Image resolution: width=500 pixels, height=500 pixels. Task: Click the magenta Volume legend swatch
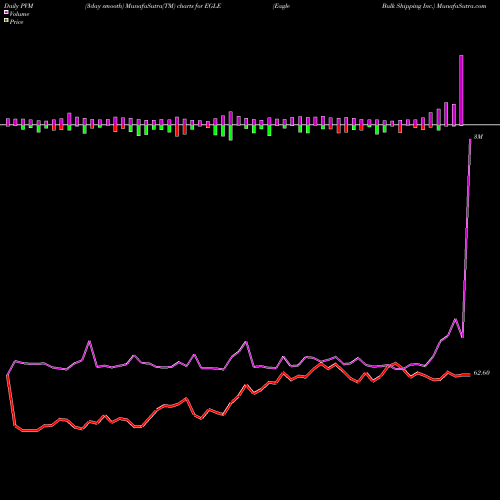pyautogui.click(x=6, y=13)
